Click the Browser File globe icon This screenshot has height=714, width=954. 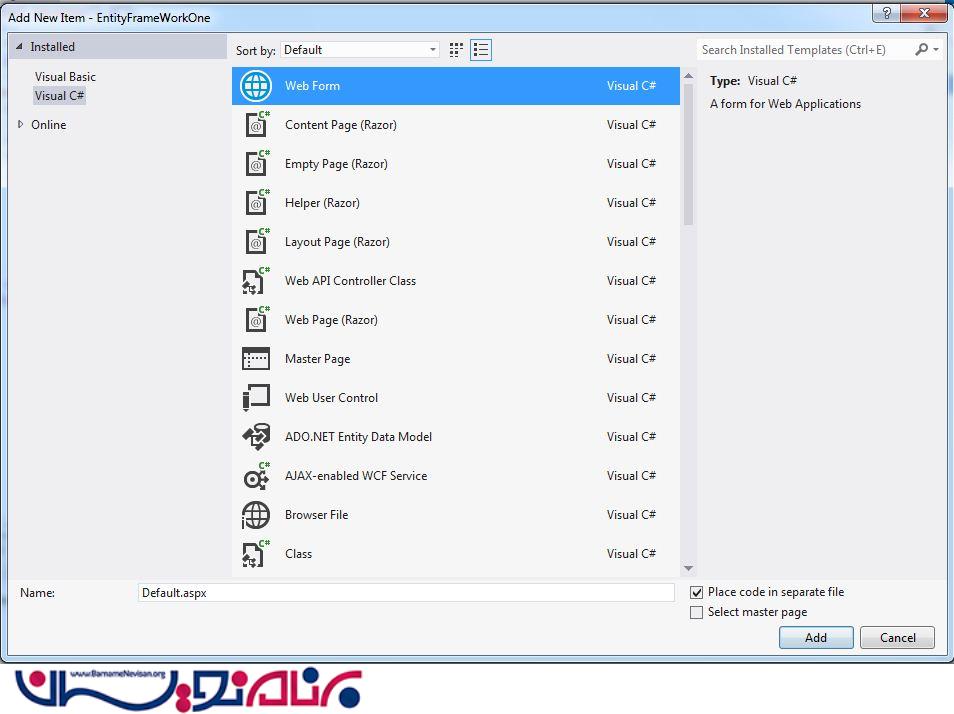pos(256,515)
